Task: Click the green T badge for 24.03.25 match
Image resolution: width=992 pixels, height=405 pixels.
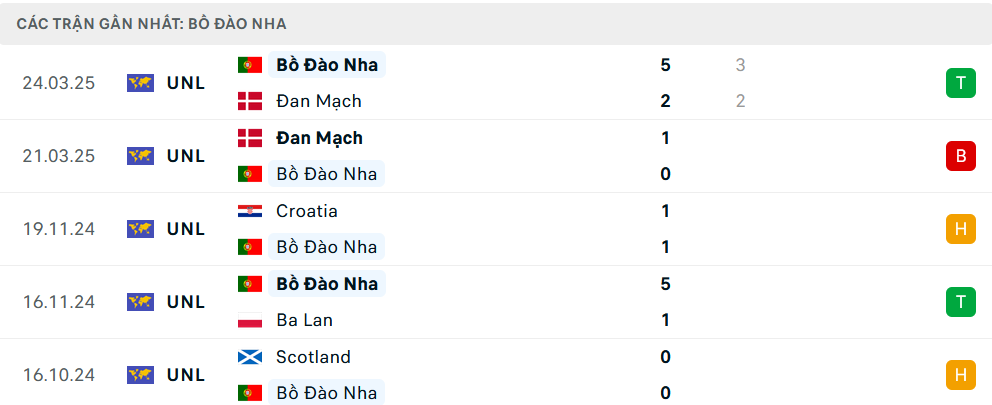Action: pos(960,83)
